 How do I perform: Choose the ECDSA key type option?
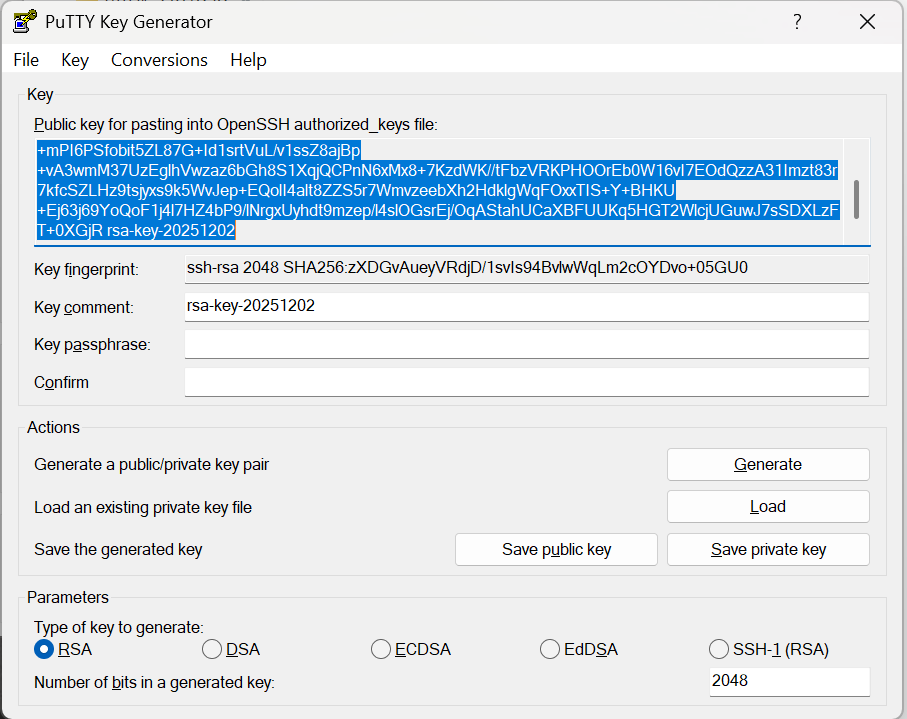click(x=381, y=650)
